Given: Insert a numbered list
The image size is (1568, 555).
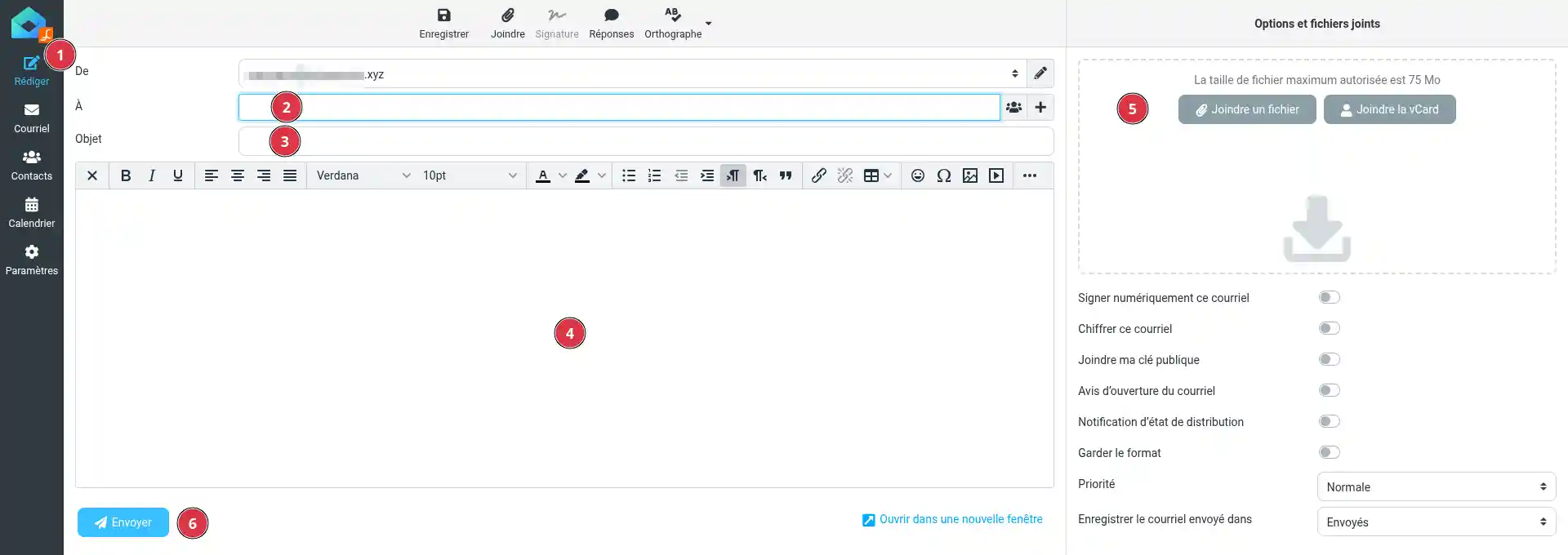Looking at the screenshot, I should coord(655,175).
